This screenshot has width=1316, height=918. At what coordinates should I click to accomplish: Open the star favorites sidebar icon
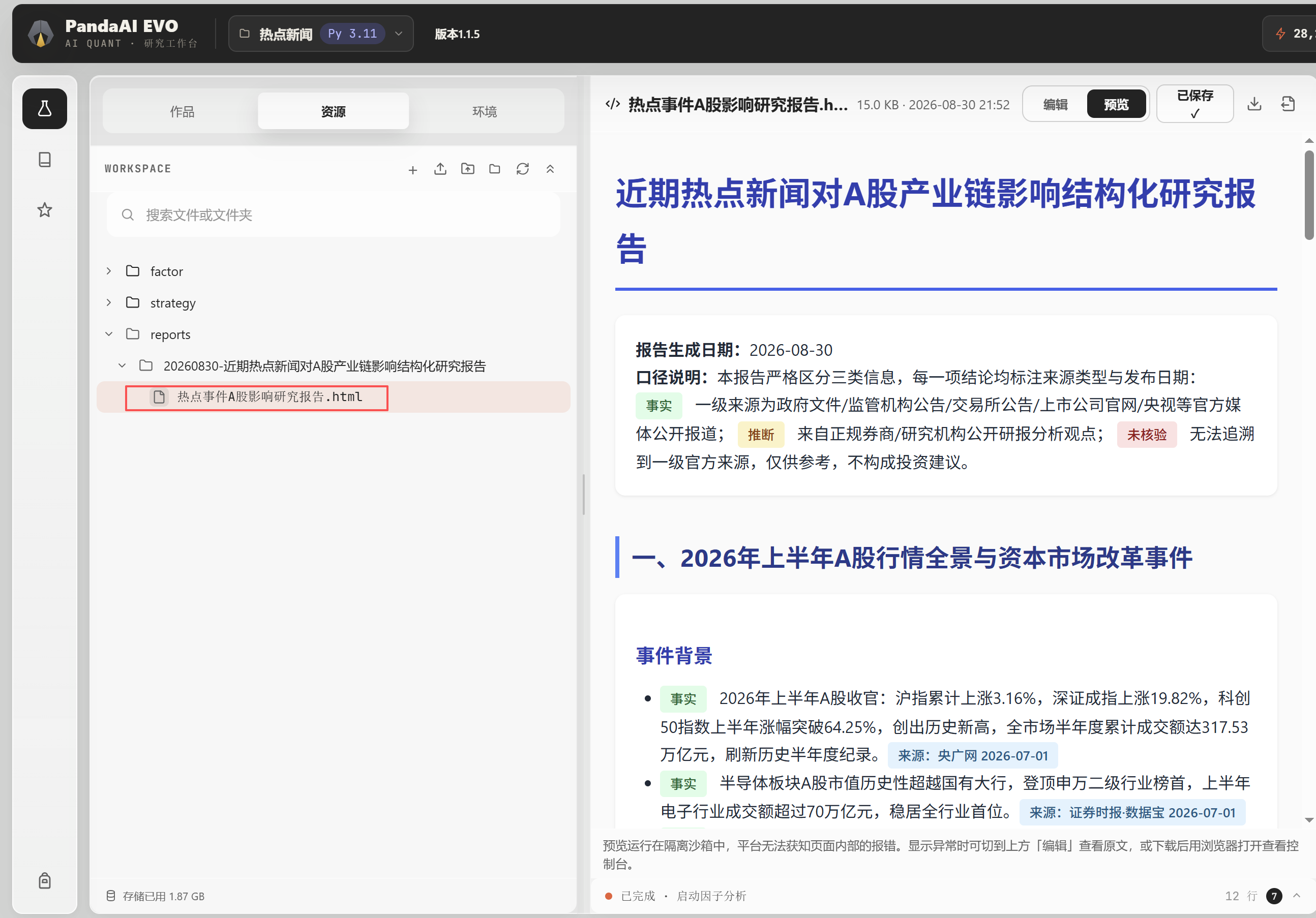coord(45,210)
